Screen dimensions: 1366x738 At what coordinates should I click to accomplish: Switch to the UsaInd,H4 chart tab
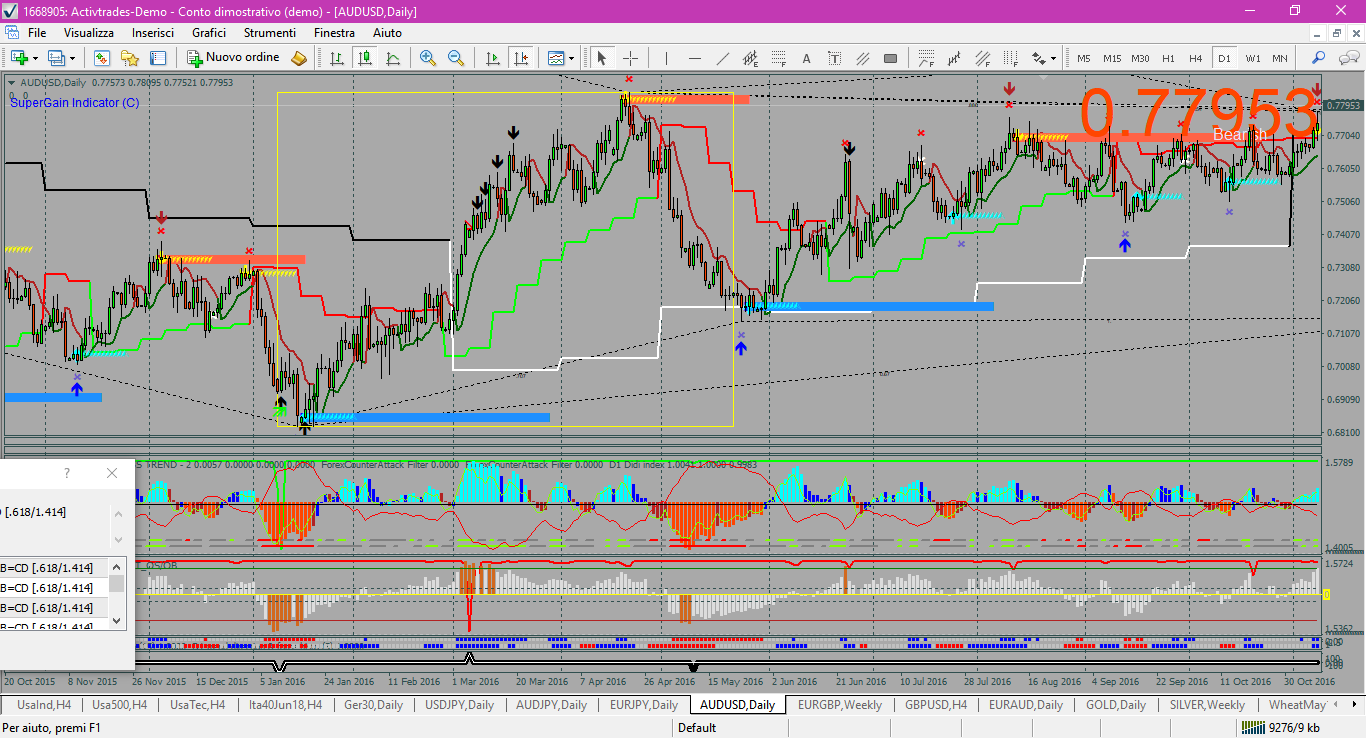click(x=43, y=704)
